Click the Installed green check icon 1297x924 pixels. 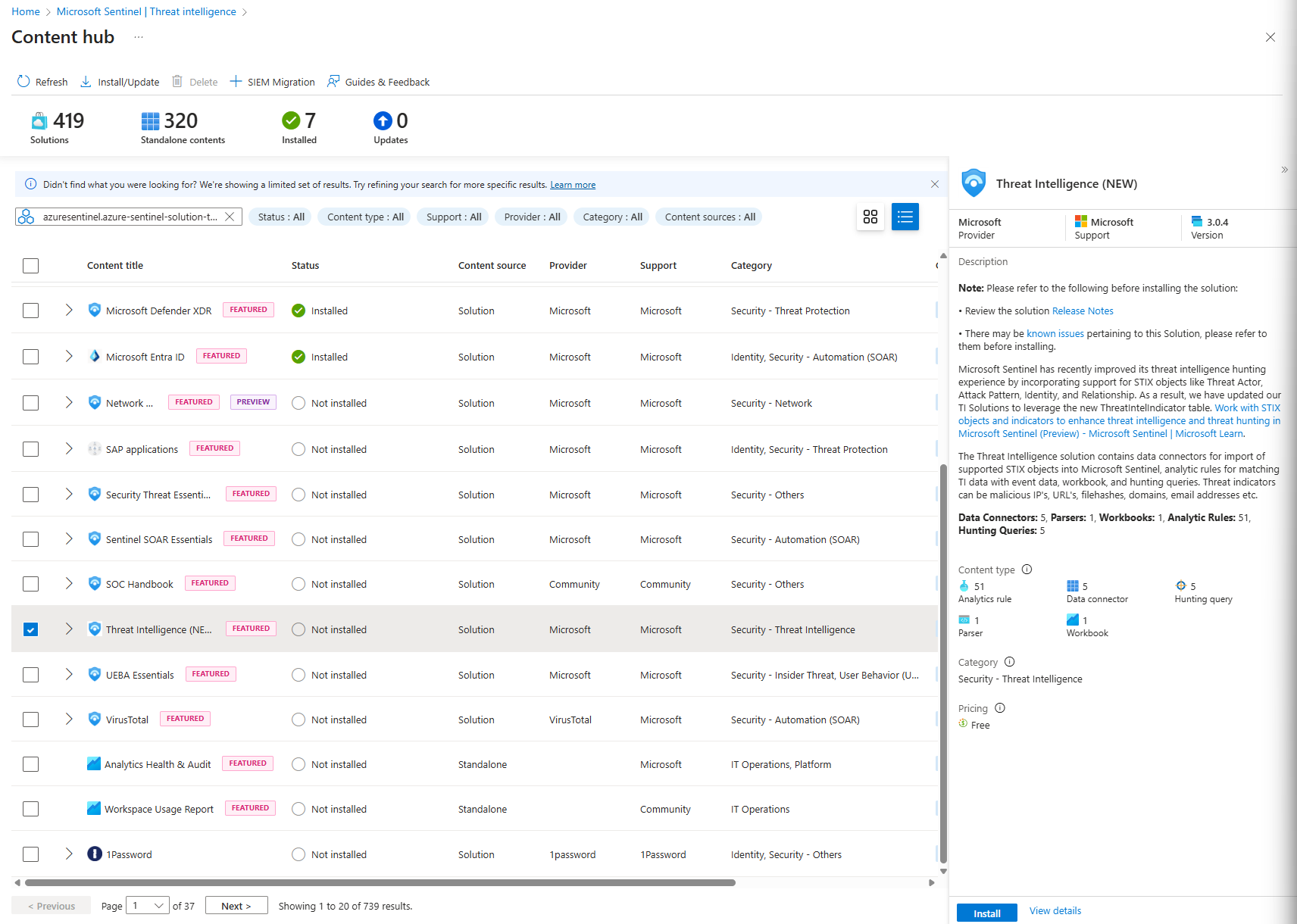tap(291, 120)
